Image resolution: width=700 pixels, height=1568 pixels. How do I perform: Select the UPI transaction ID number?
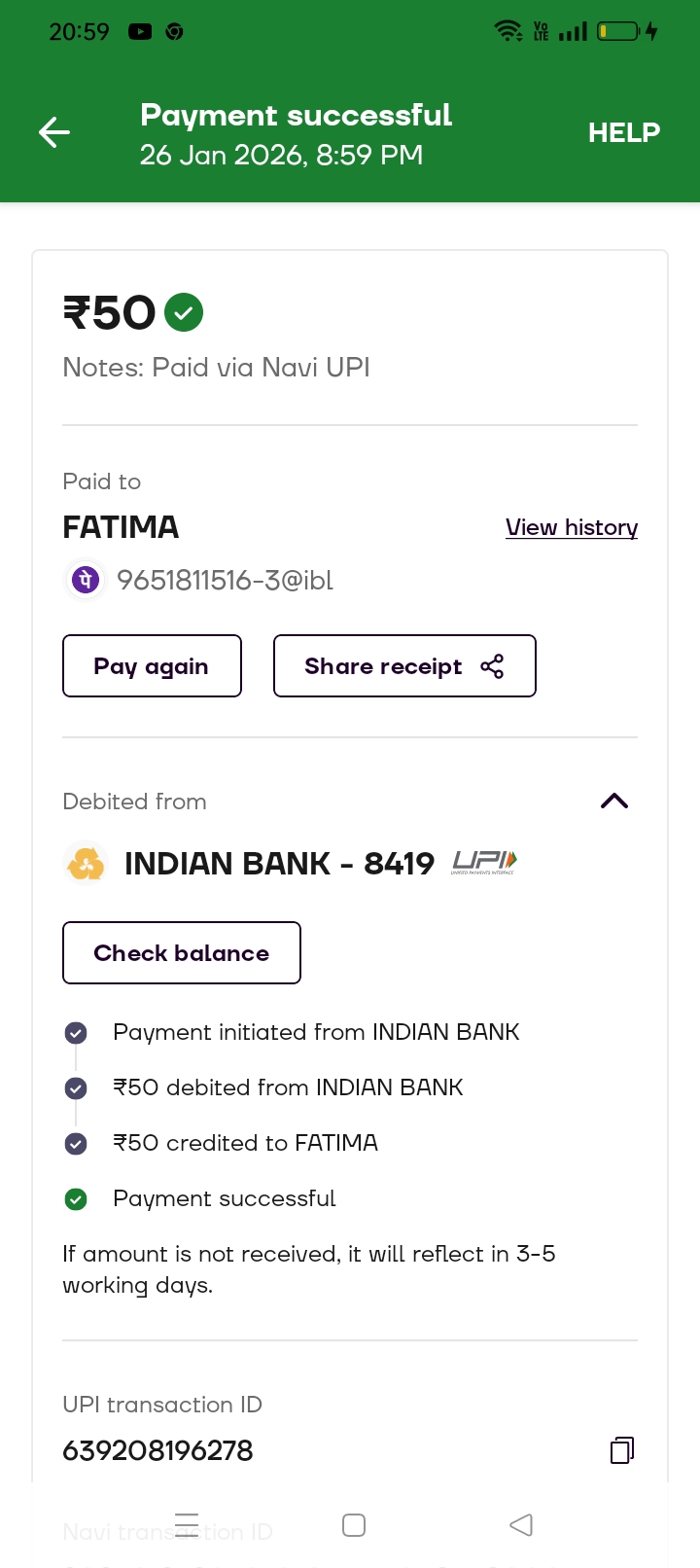tap(157, 1450)
